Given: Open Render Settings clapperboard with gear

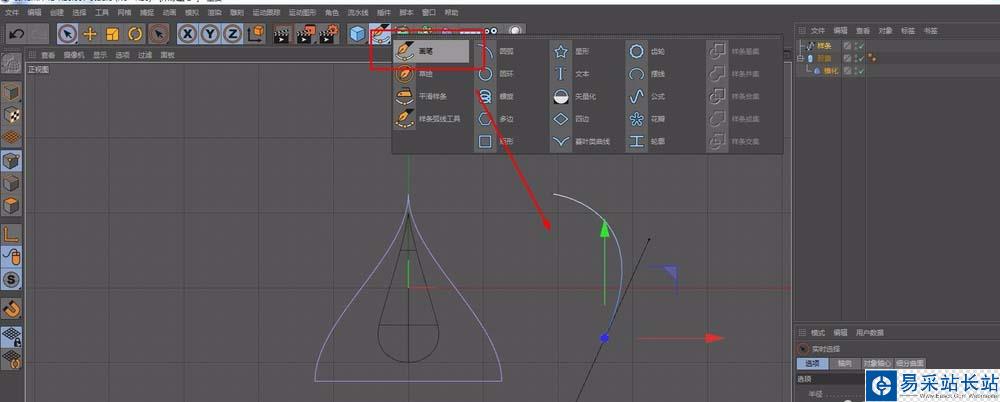Looking at the screenshot, I should click(x=328, y=34).
